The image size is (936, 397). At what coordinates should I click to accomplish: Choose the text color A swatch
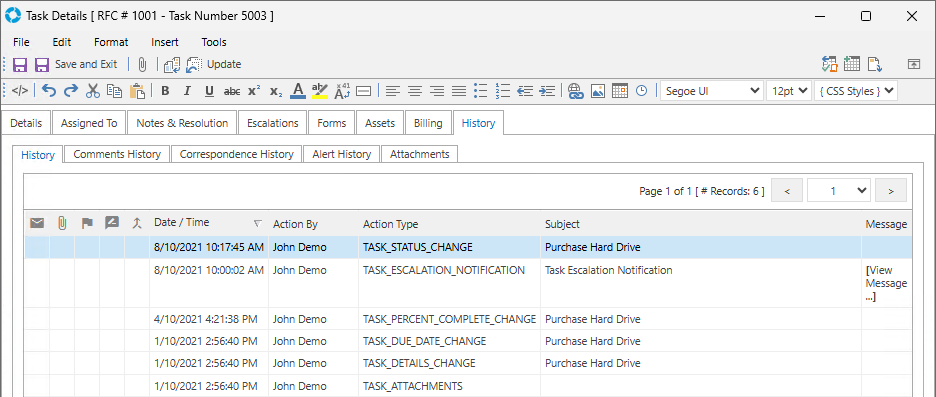(x=298, y=91)
